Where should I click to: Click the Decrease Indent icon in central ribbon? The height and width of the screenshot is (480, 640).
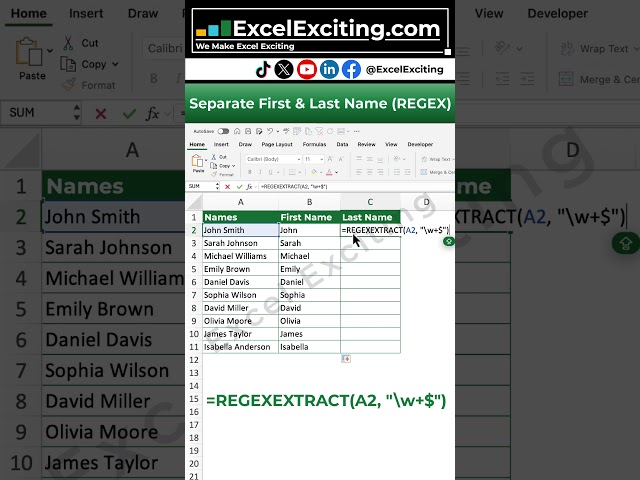pos(397,172)
